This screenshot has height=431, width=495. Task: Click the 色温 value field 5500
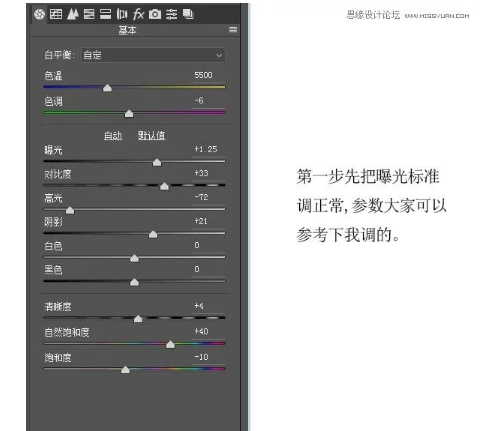(209, 75)
